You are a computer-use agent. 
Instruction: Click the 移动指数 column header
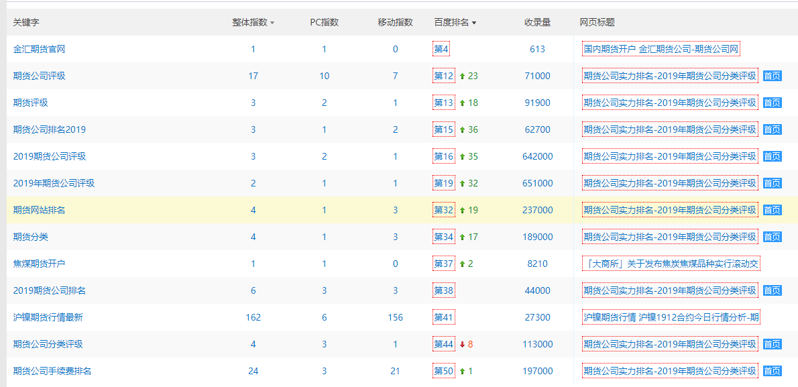coord(395,22)
